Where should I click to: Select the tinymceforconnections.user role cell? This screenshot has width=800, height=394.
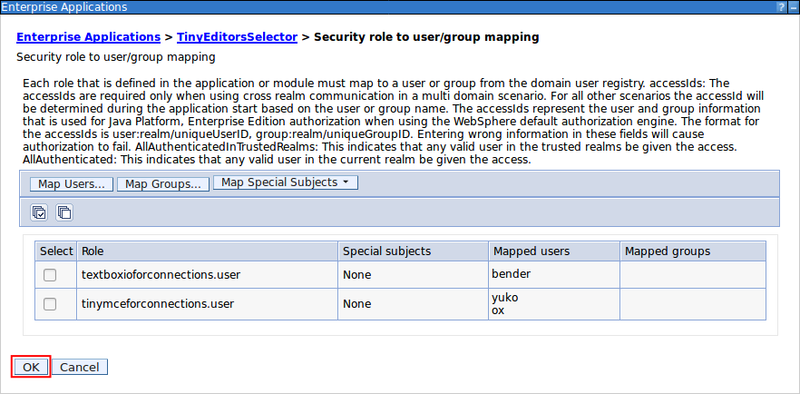(207, 304)
